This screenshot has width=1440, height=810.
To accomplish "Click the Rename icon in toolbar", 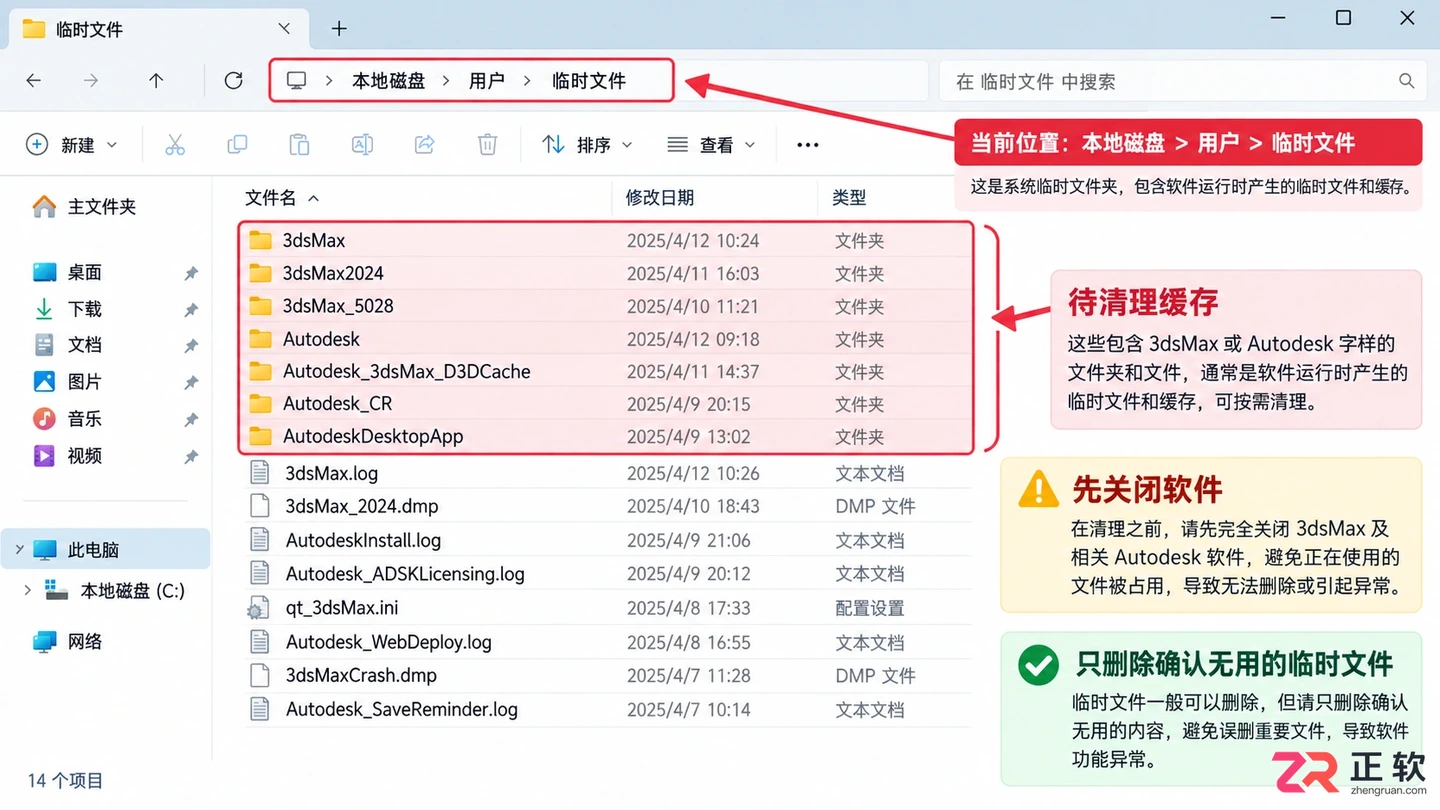I will (x=362, y=145).
